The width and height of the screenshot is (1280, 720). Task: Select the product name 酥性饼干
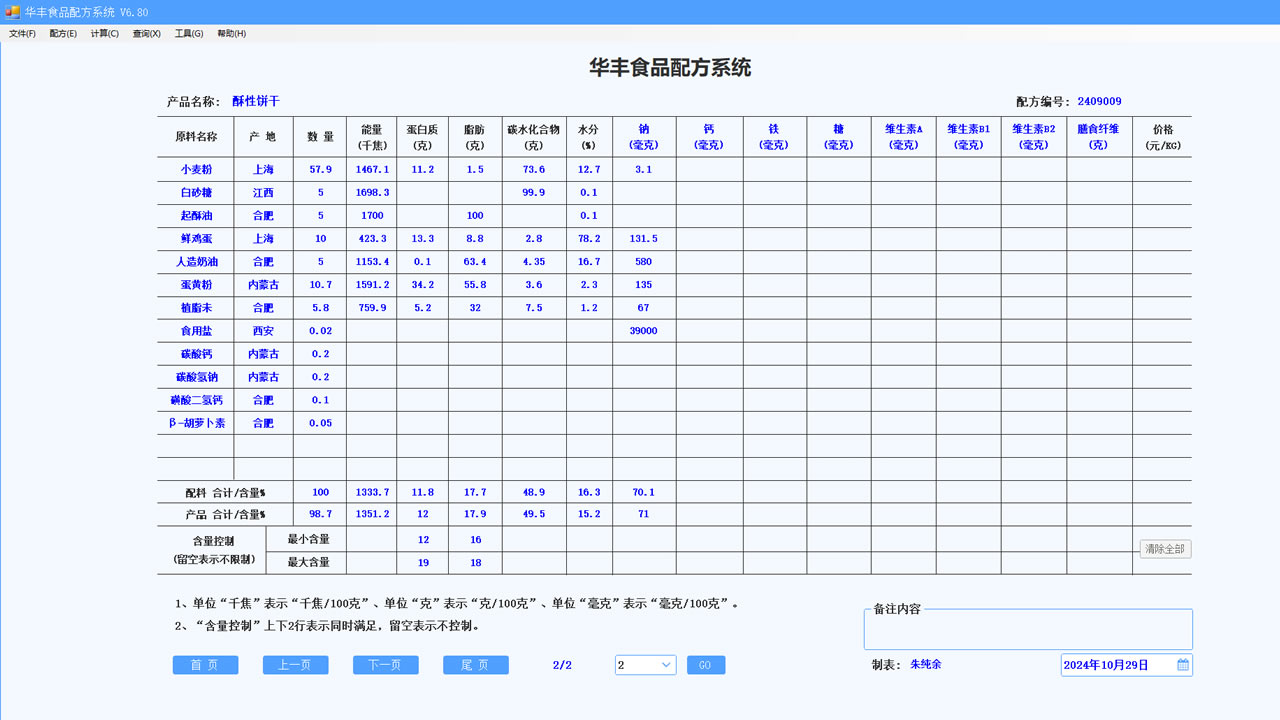coord(258,100)
